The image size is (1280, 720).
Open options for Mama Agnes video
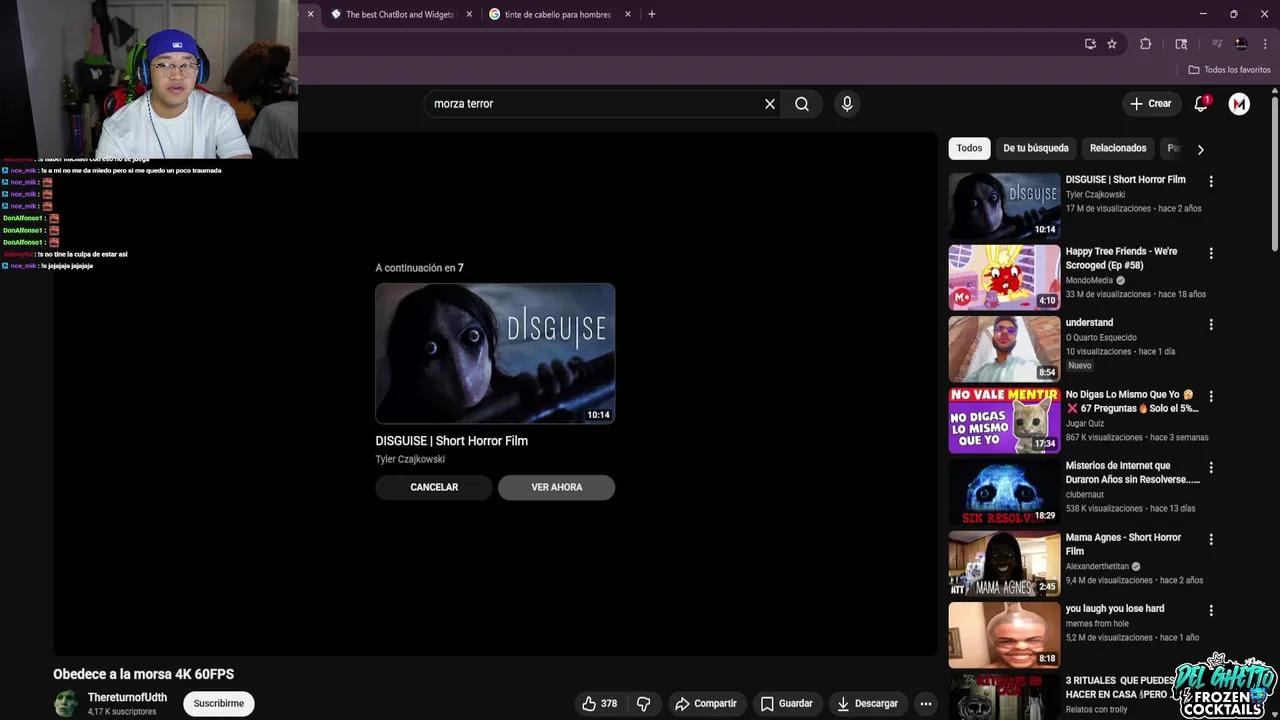1211,540
